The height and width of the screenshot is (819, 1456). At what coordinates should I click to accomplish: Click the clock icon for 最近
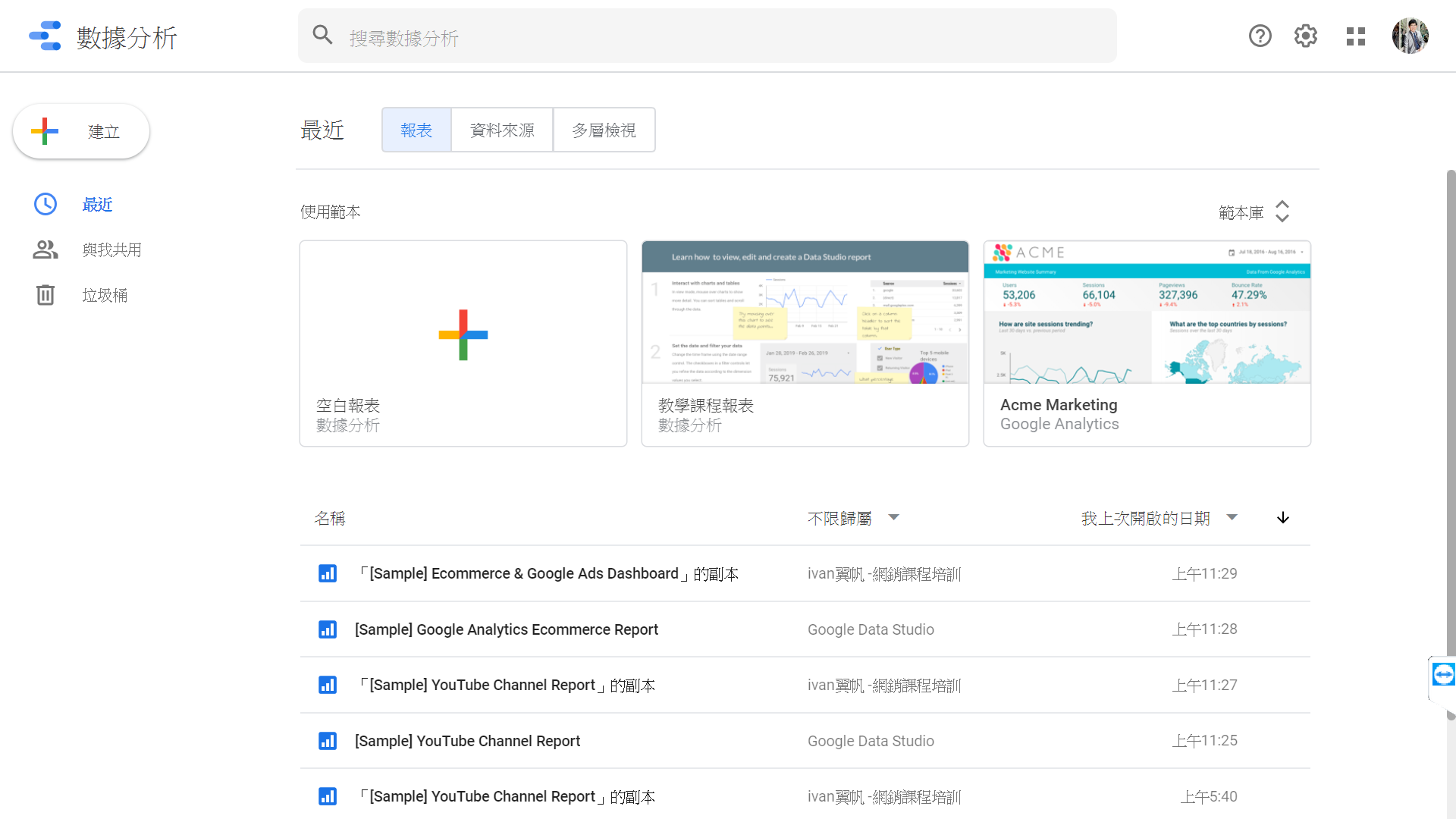pos(45,204)
